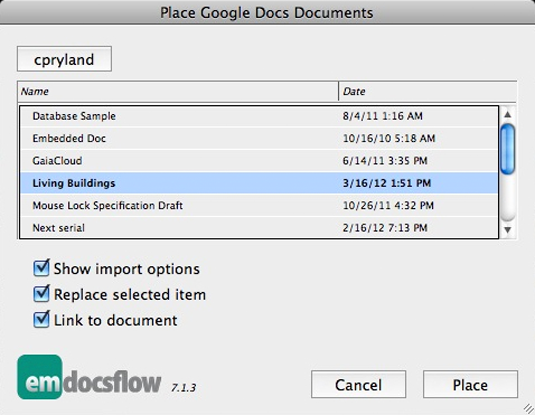Select the Living Buildings document
This screenshot has width=535, height=415.
click(x=259, y=183)
